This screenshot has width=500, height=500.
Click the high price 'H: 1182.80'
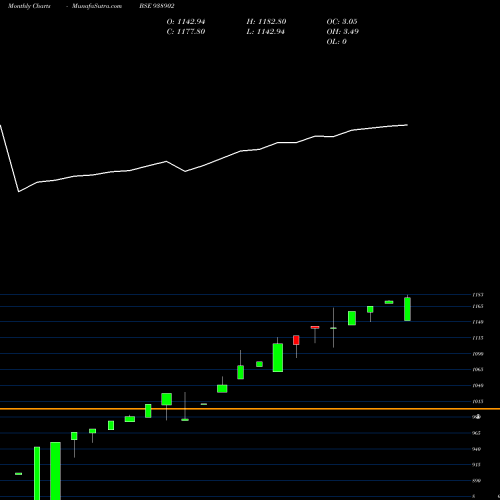tap(266, 22)
